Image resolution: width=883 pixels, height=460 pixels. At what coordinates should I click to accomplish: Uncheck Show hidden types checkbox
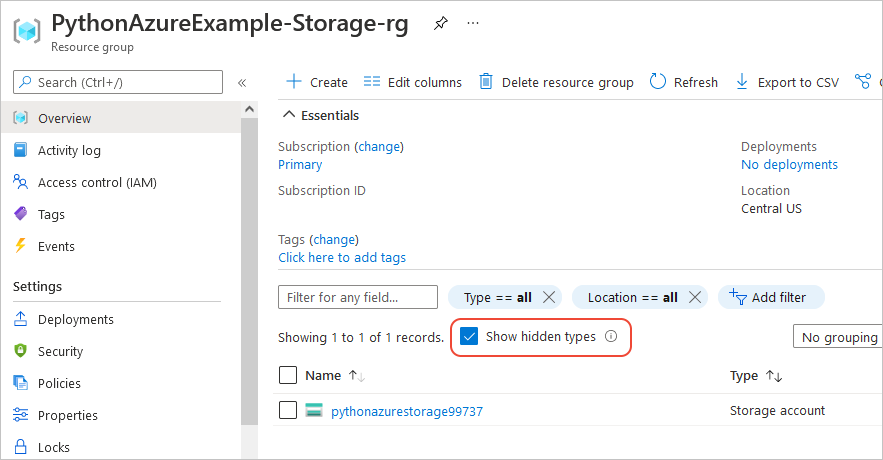click(469, 337)
